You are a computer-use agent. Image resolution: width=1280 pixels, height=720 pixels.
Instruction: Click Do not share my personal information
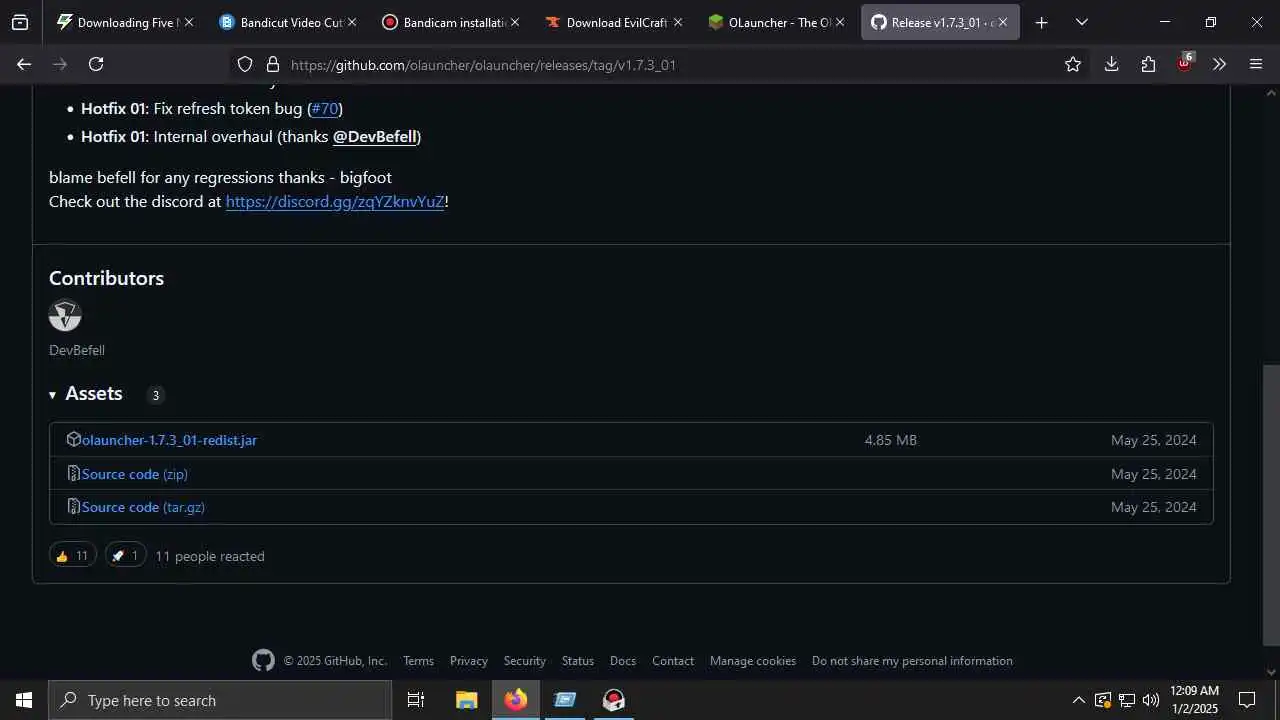point(912,661)
